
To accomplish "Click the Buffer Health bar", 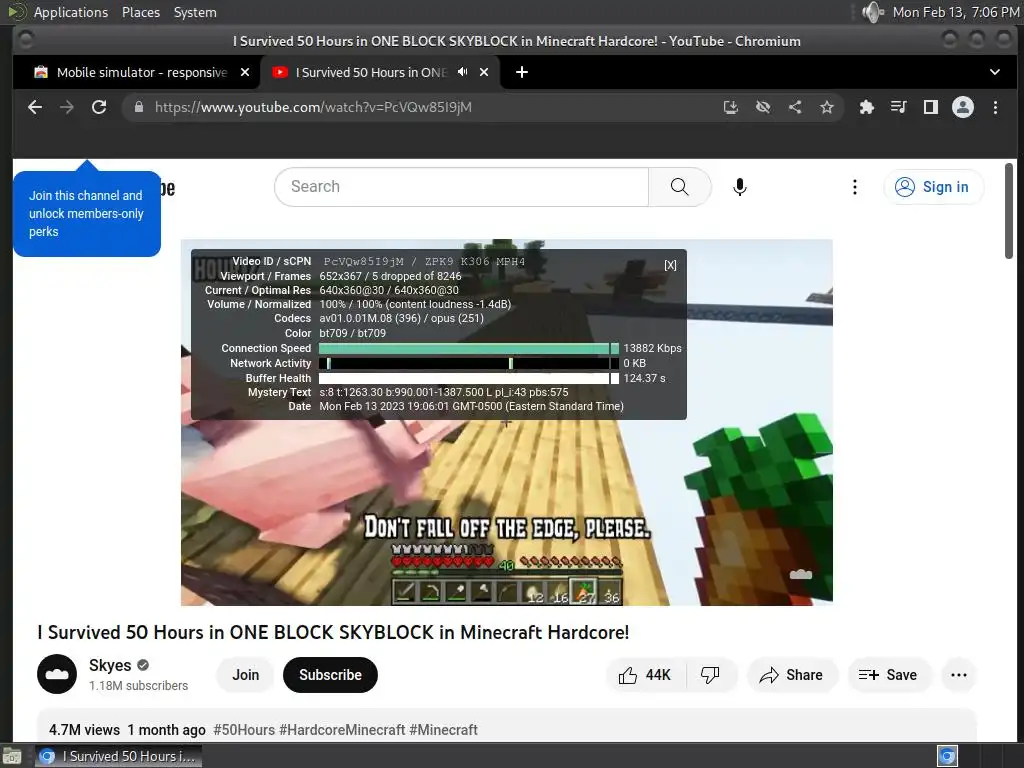I will click(468, 378).
